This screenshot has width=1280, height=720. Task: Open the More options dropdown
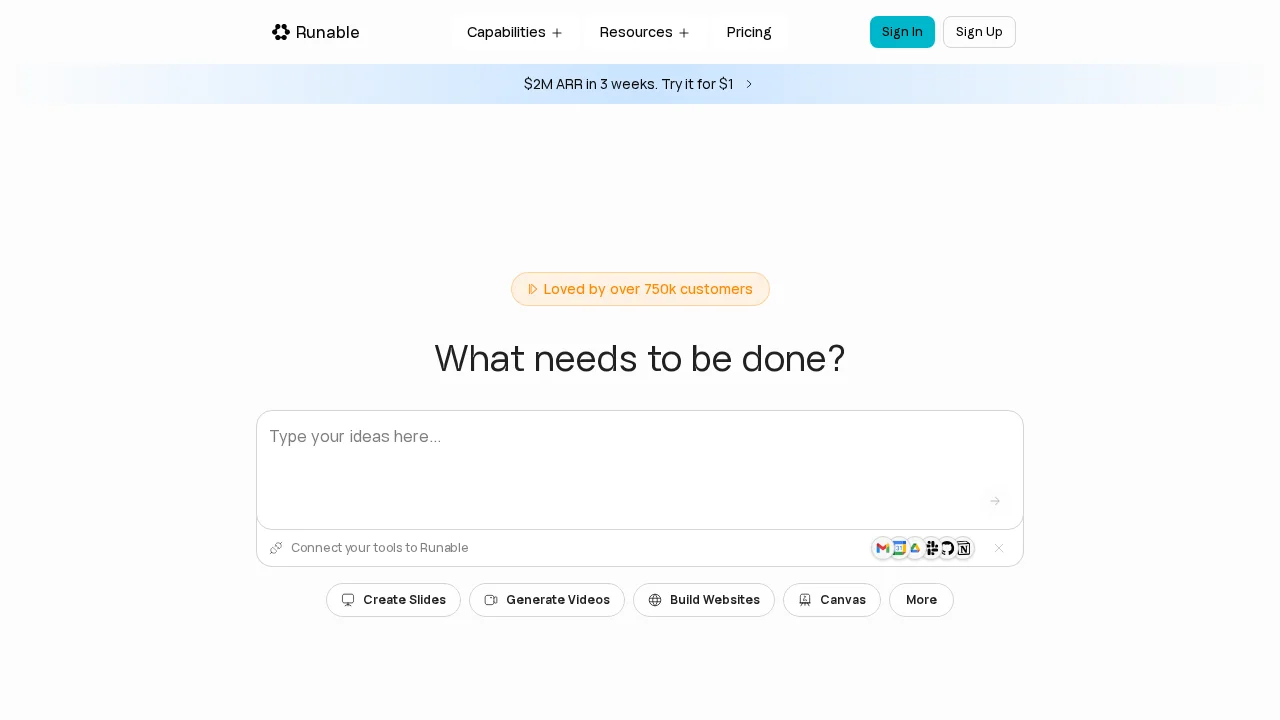(x=921, y=600)
